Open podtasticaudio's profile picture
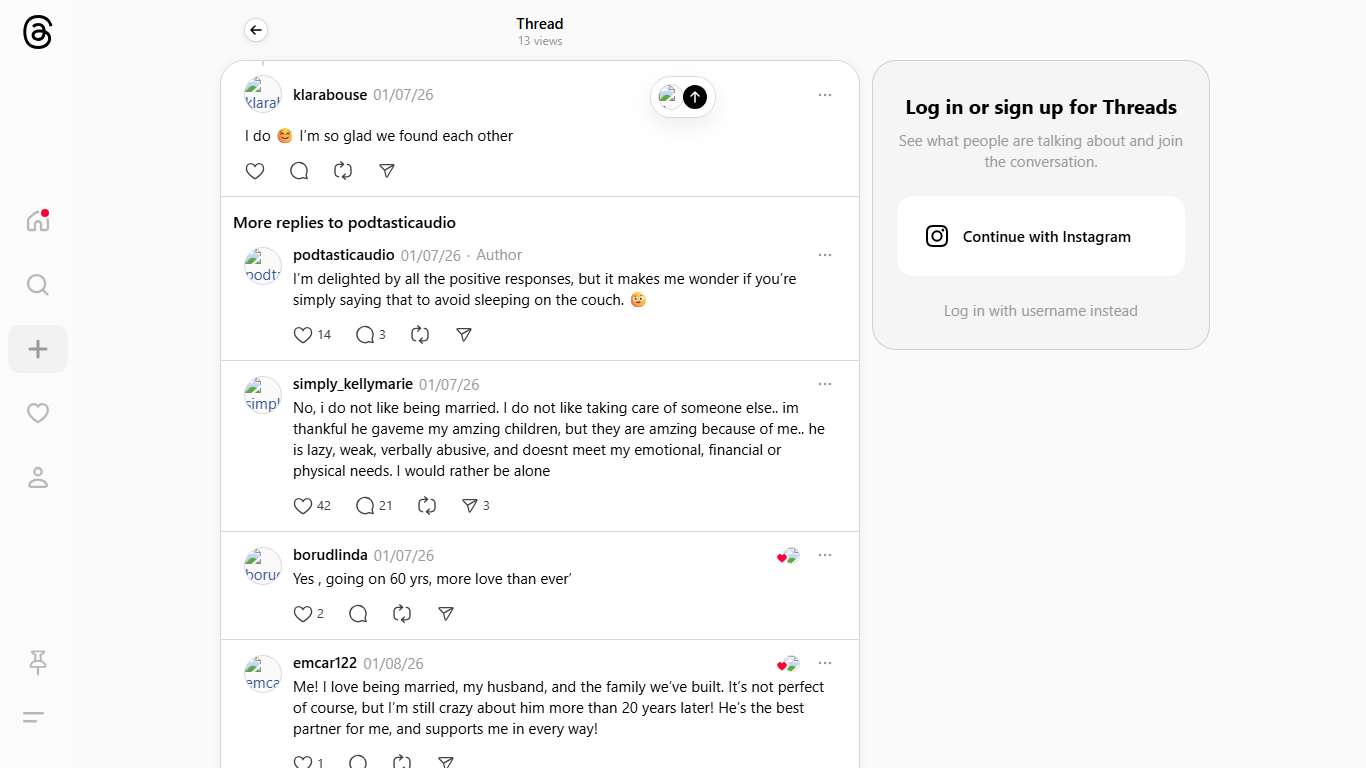This screenshot has height=768, width=1366. [263, 266]
